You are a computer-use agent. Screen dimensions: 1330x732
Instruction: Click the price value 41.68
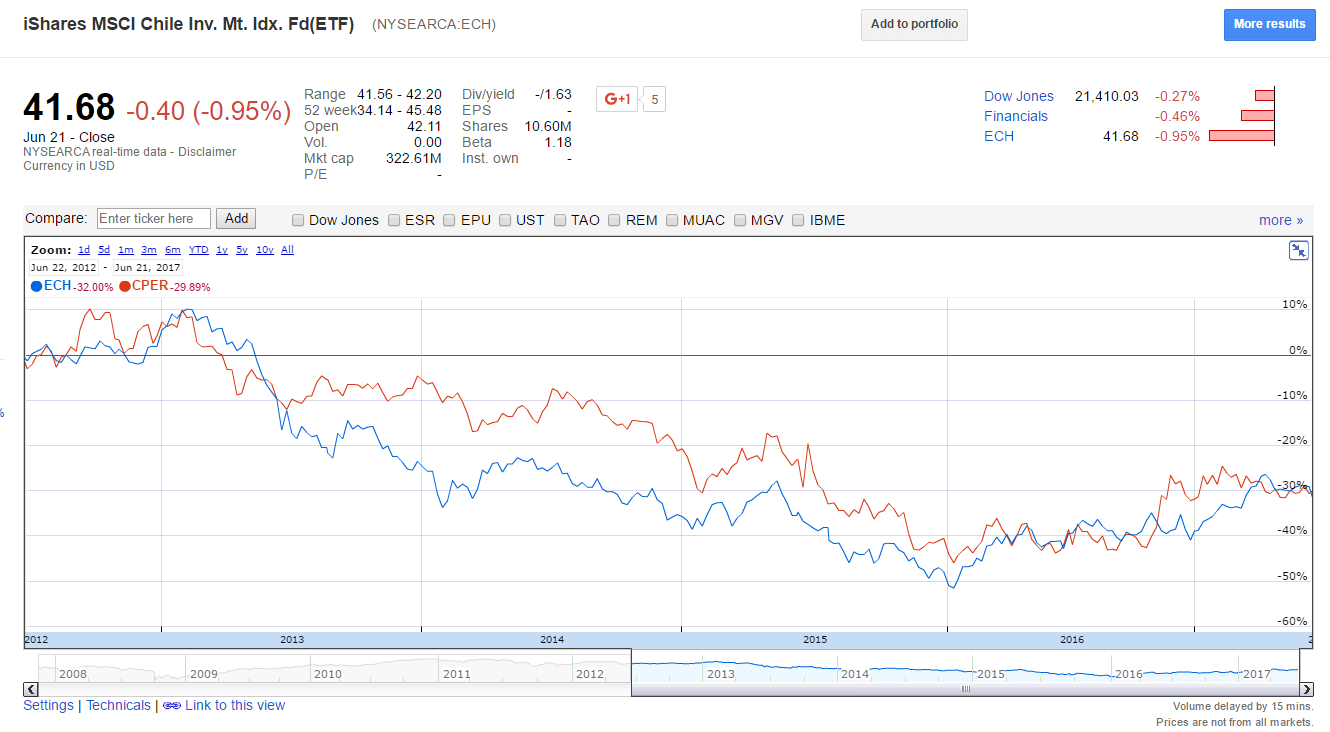69,107
